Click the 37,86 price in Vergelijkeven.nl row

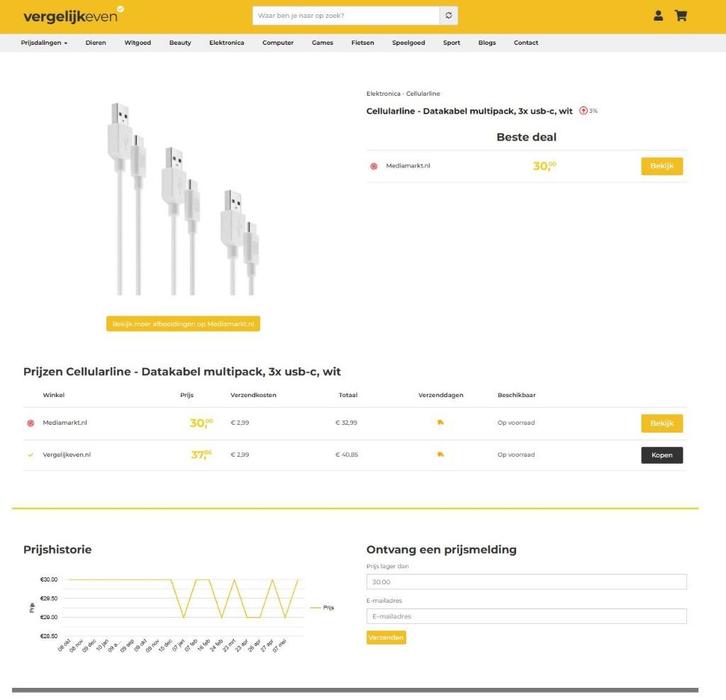201,455
